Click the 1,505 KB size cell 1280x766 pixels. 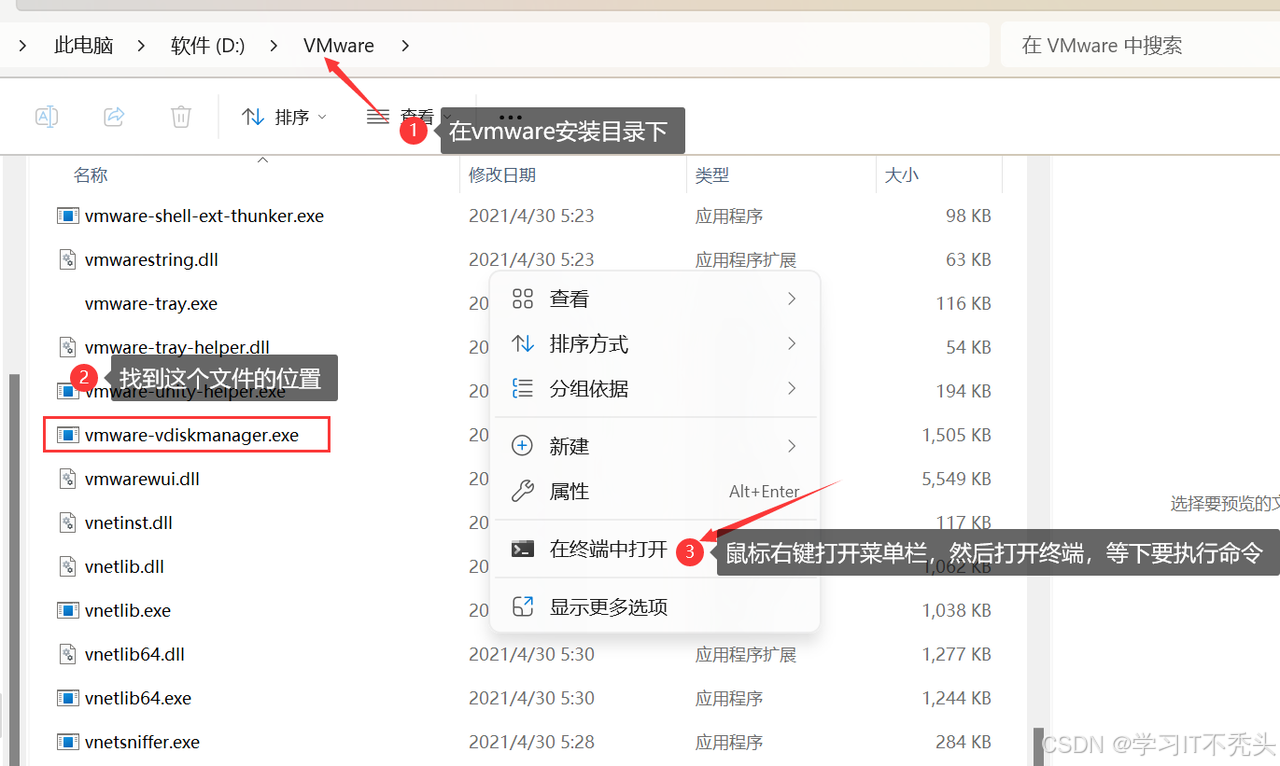coord(956,435)
